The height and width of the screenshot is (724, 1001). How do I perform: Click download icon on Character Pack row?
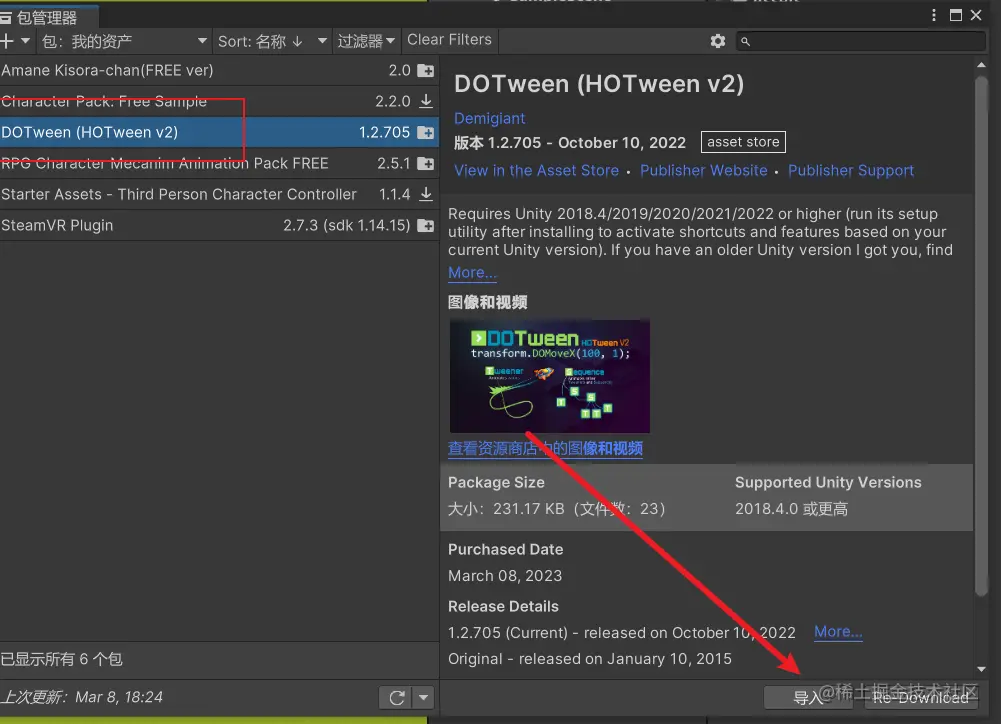[x=426, y=102]
